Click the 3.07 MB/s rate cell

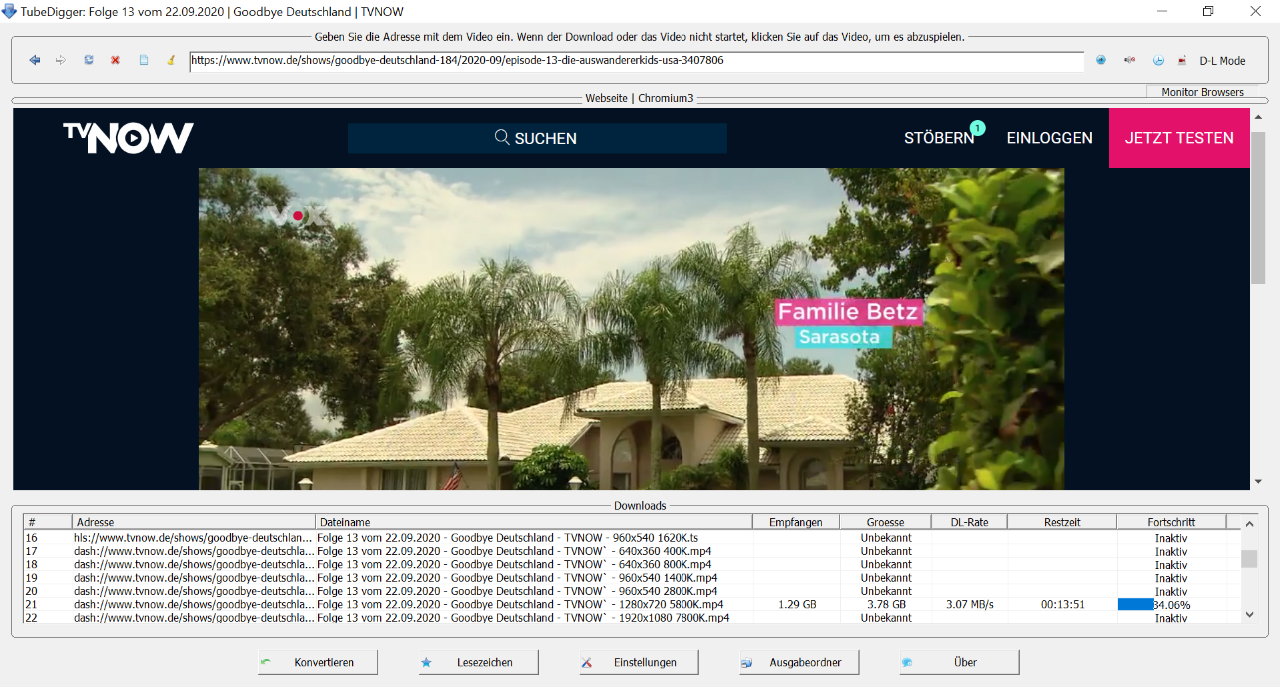969,605
